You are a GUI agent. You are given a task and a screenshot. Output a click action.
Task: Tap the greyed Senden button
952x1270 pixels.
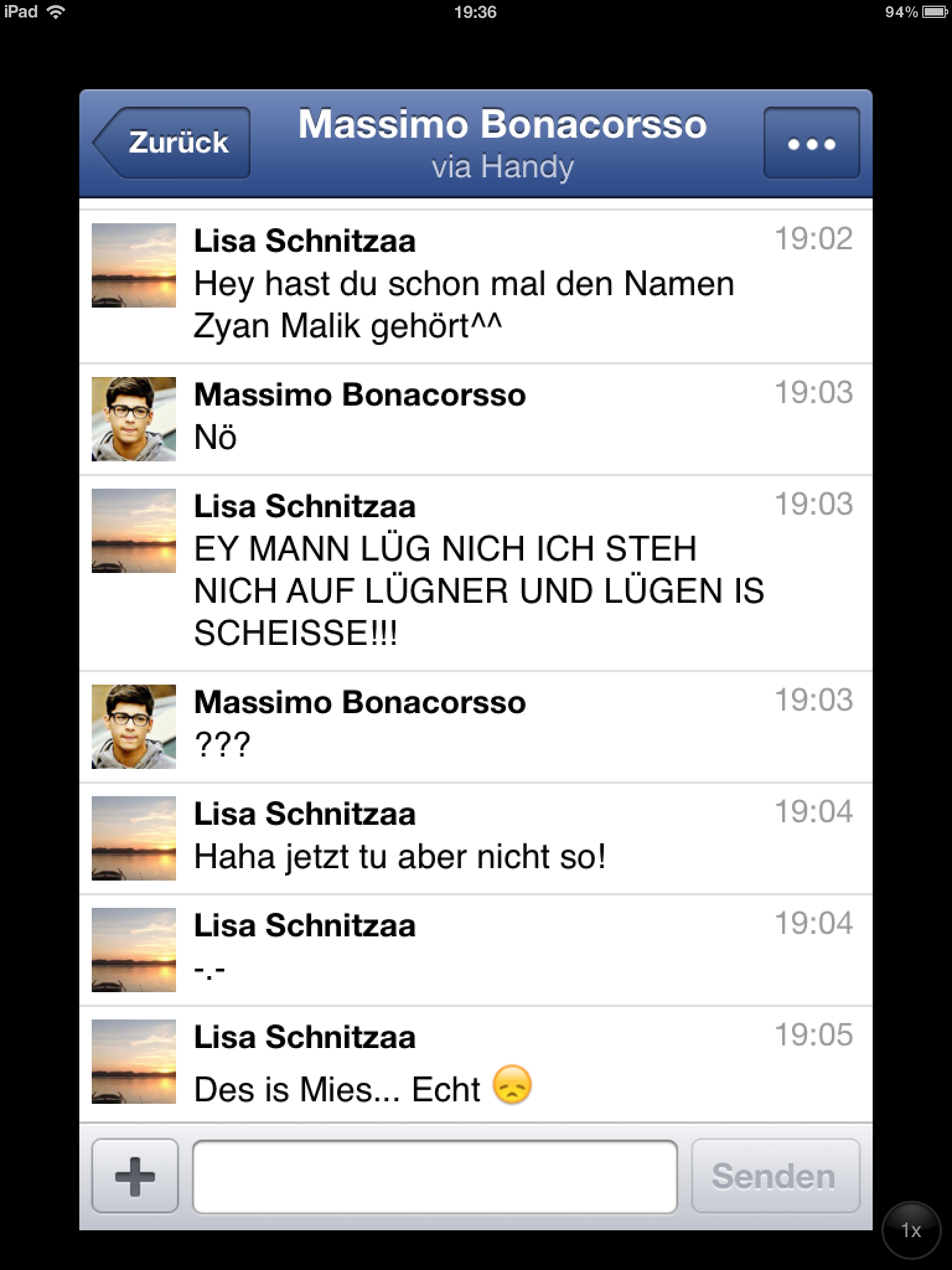pos(775,1176)
